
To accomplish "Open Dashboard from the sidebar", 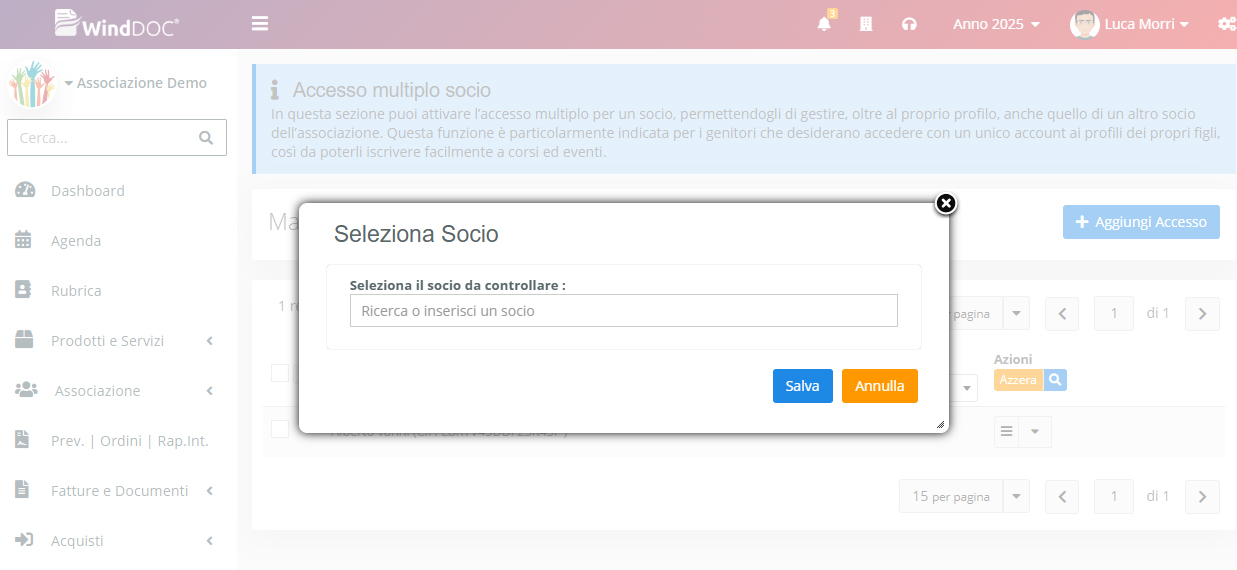I will [x=88, y=191].
